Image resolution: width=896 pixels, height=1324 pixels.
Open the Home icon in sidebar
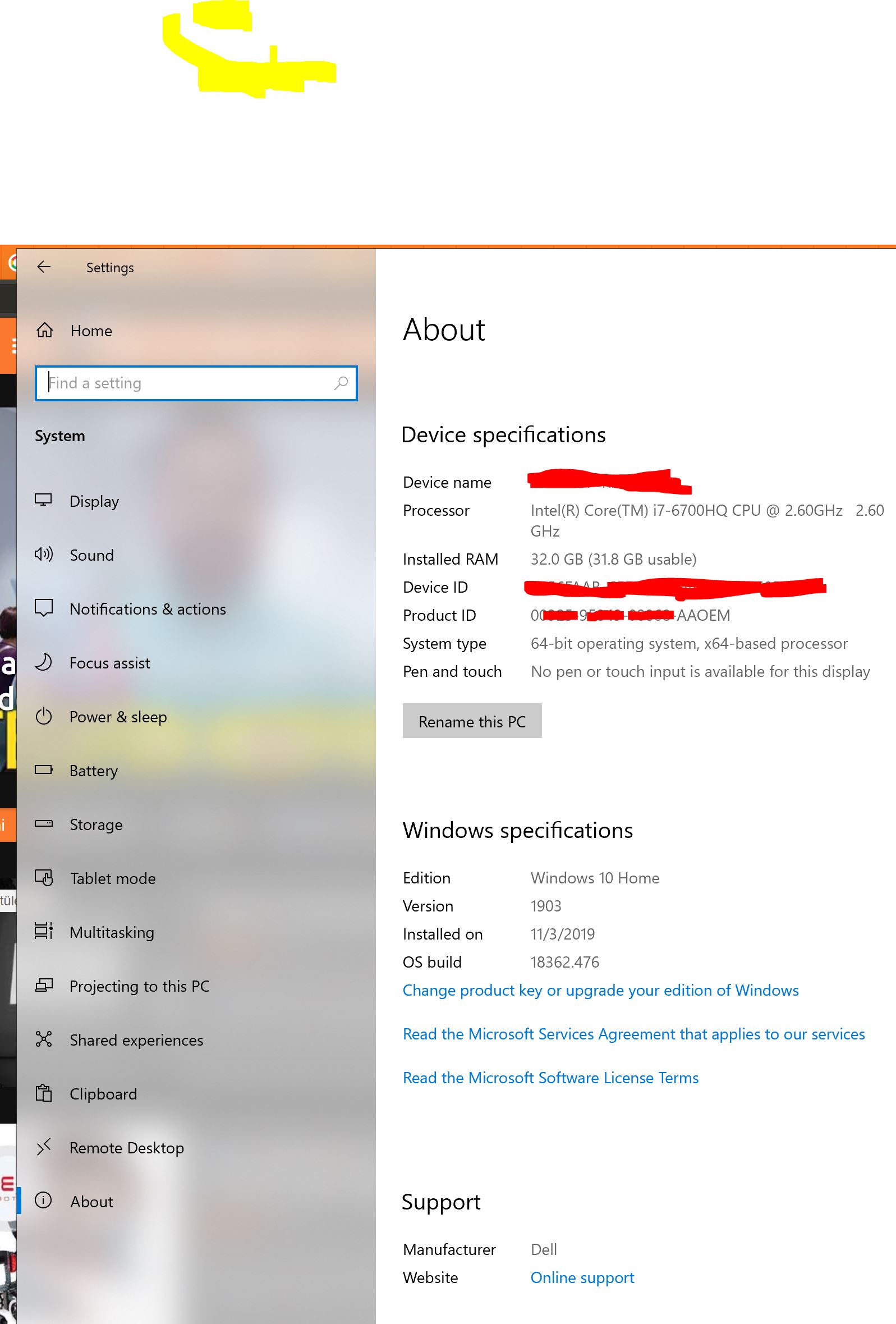click(x=44, y=331)
